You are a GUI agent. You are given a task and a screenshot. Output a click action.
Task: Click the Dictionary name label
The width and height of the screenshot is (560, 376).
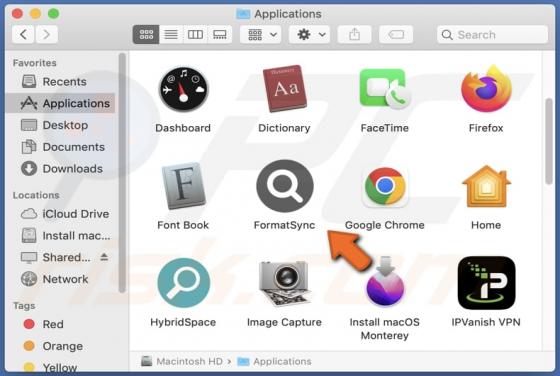284,128
